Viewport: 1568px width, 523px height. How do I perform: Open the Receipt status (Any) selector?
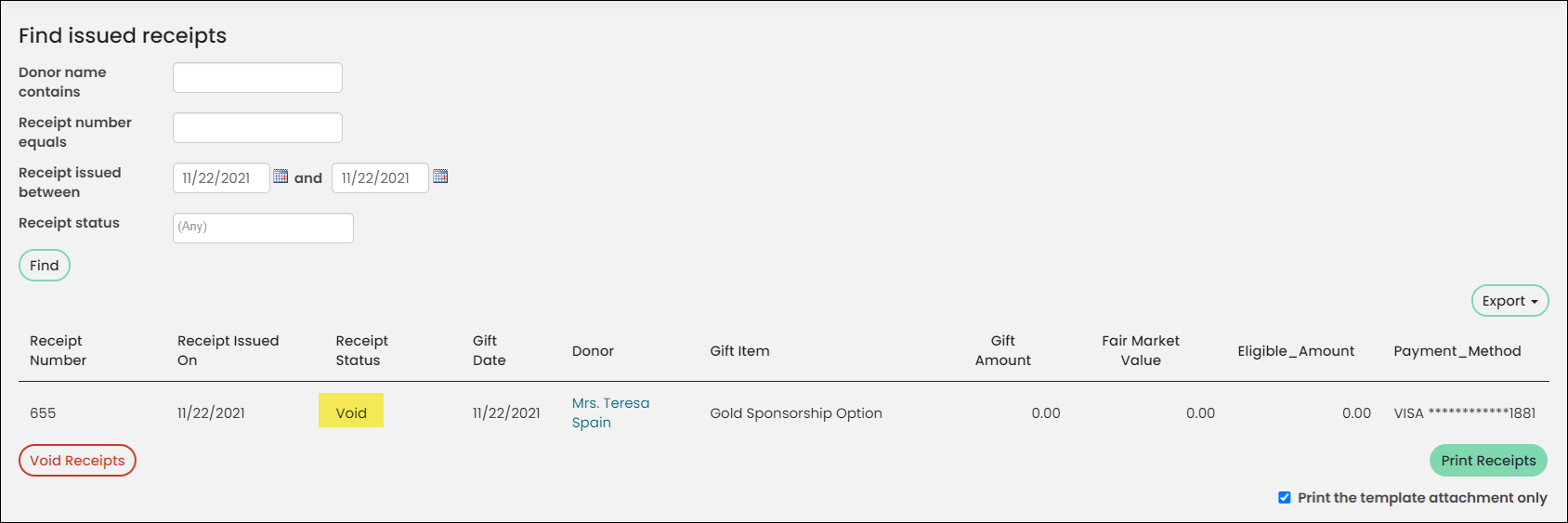tap(263, 228)
